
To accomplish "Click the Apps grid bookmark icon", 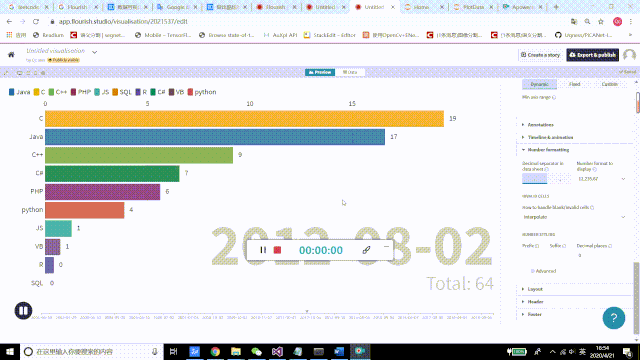I will point(9,35).
